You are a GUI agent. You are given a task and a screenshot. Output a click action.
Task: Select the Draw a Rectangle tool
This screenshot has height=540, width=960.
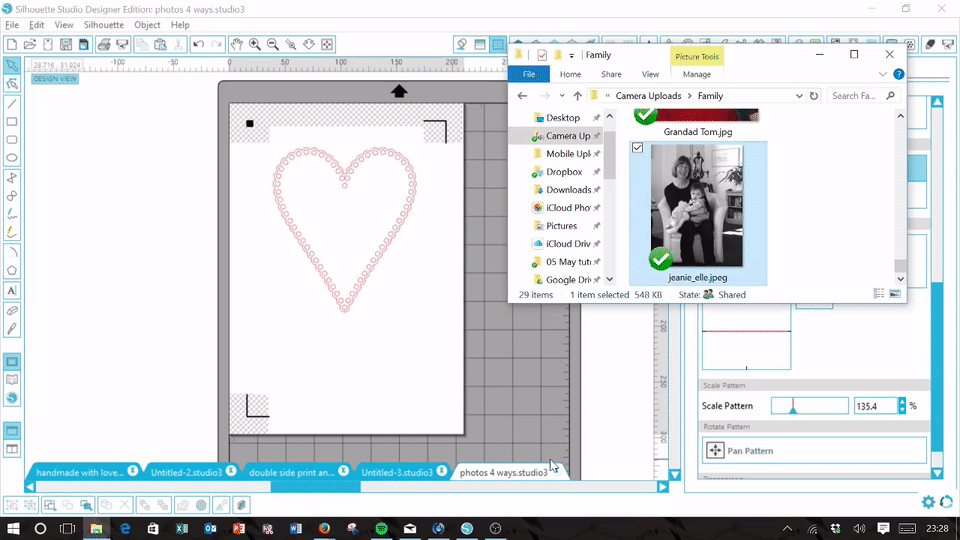click(12, 122)
